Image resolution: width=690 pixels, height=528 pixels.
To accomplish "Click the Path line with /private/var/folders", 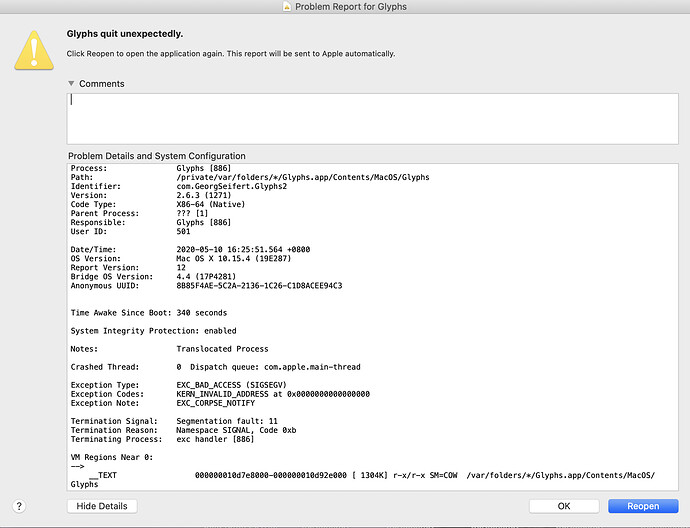I will 250,177.
